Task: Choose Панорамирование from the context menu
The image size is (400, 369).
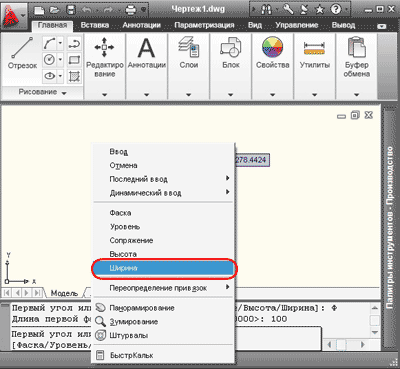Action: pos(163,308)
